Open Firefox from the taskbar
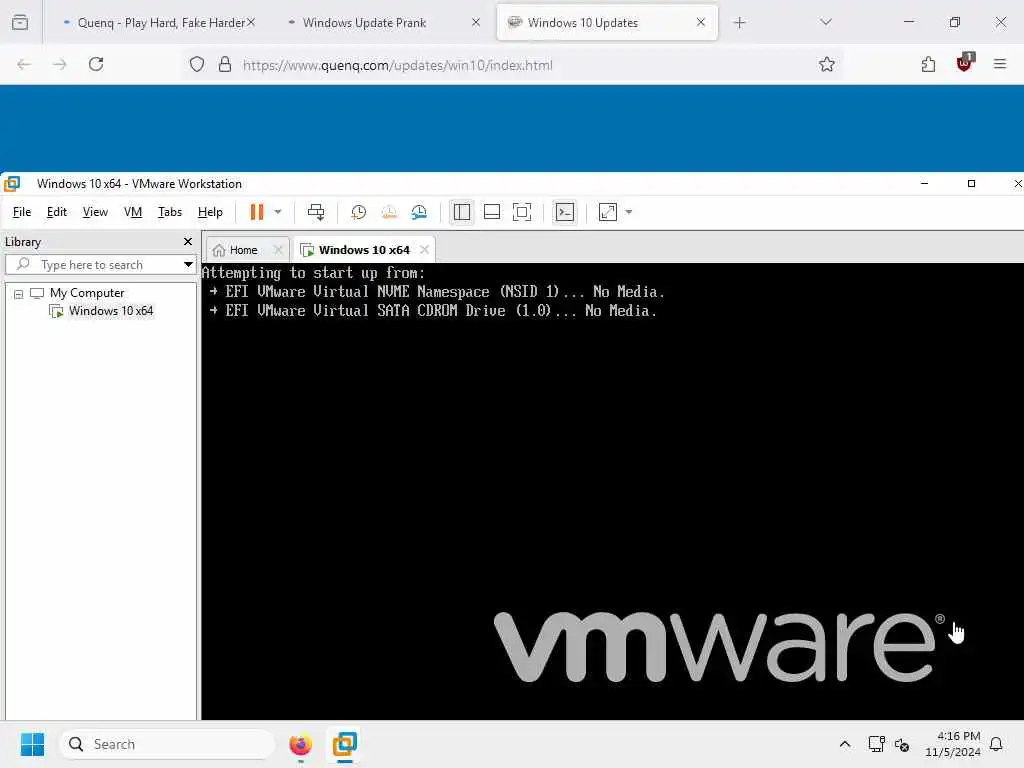 pos(300,744)
